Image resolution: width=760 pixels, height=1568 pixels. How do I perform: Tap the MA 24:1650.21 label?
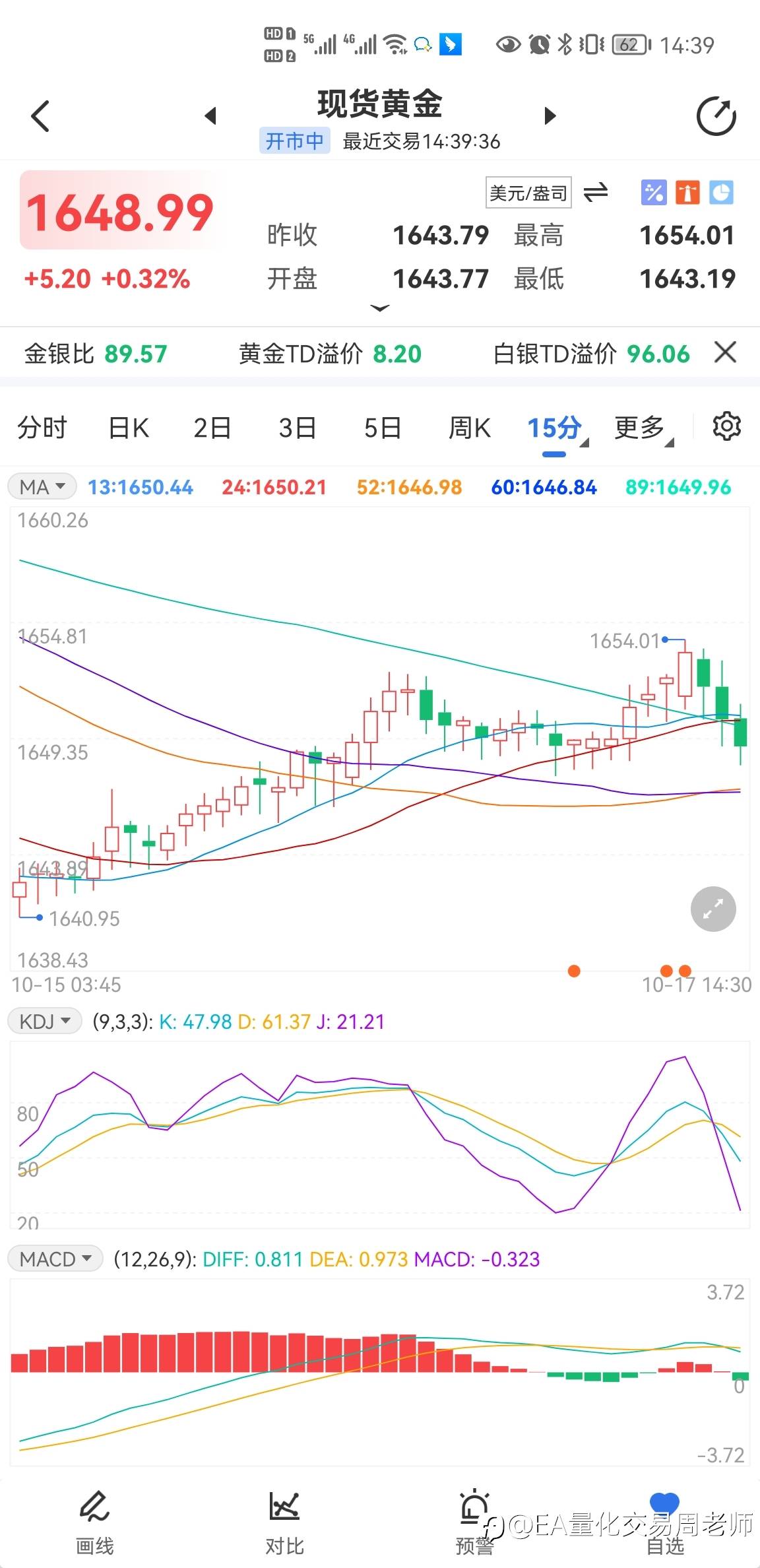click(274, 487)
